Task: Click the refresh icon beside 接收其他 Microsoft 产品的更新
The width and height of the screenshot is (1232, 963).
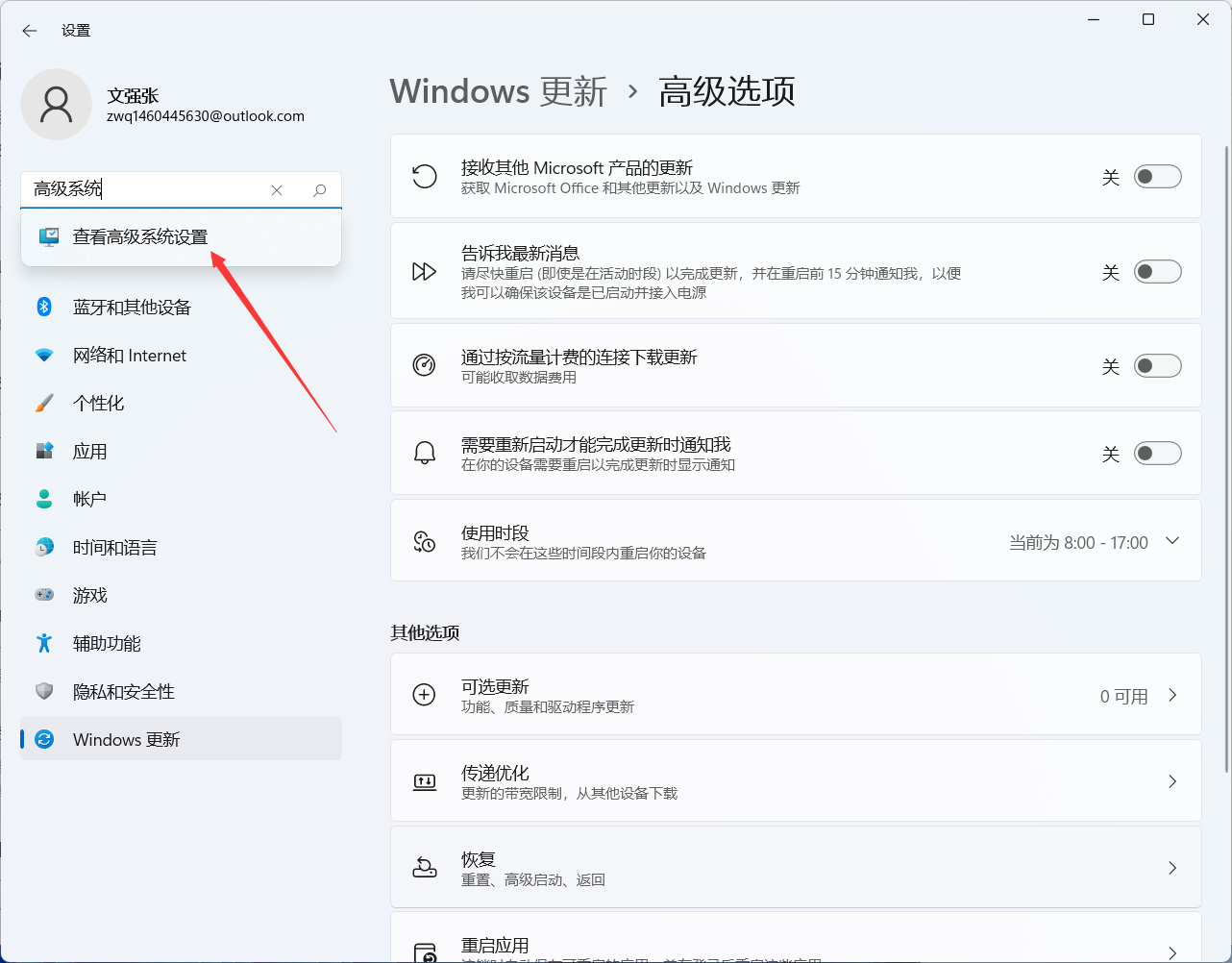Action: point(424,177)
